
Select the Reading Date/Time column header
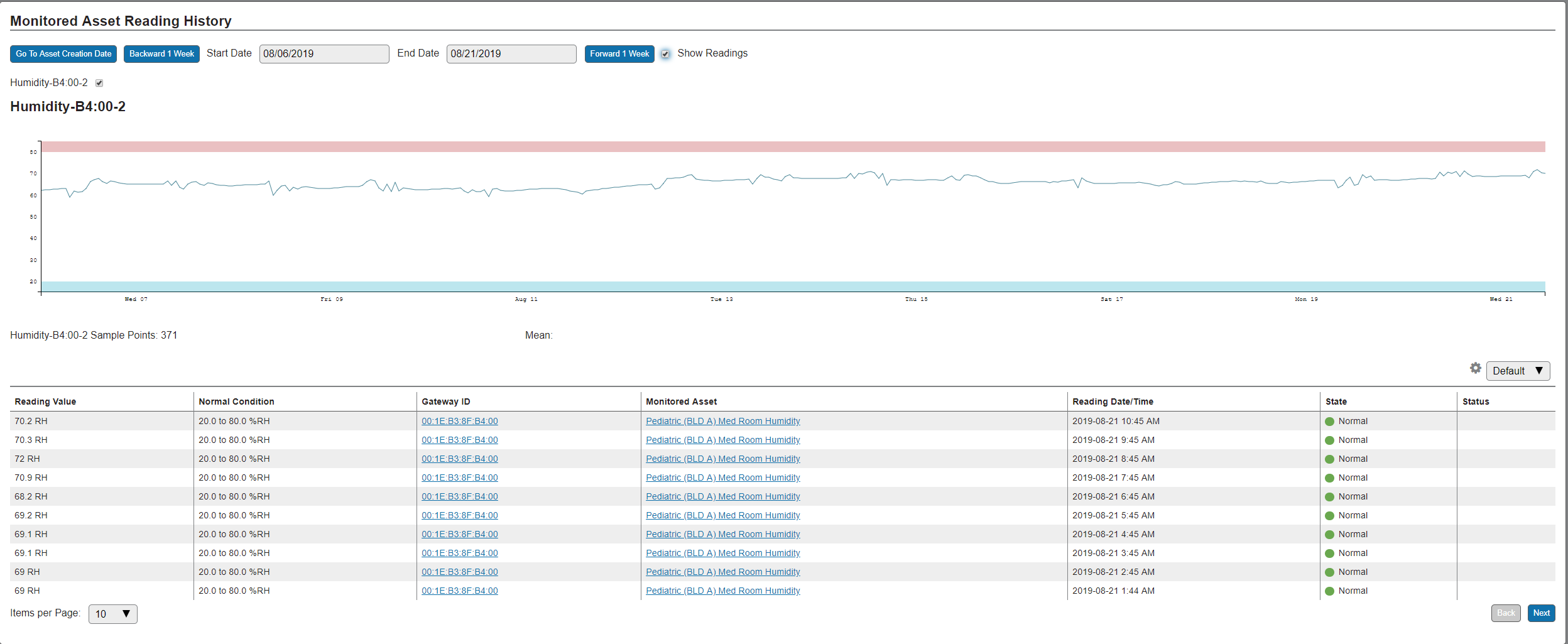tap(1113, 401)
